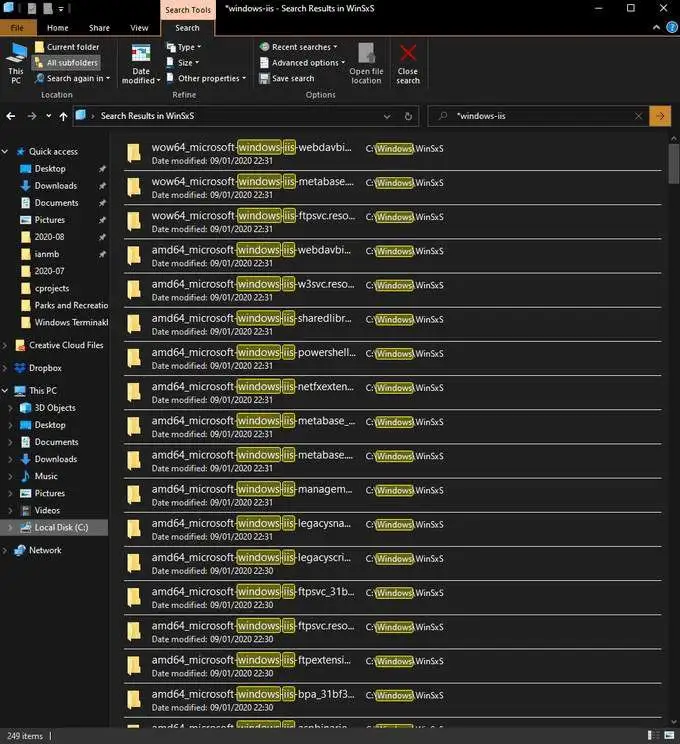Open the cprojects folder in sidebar

click(x=51, y=288)
